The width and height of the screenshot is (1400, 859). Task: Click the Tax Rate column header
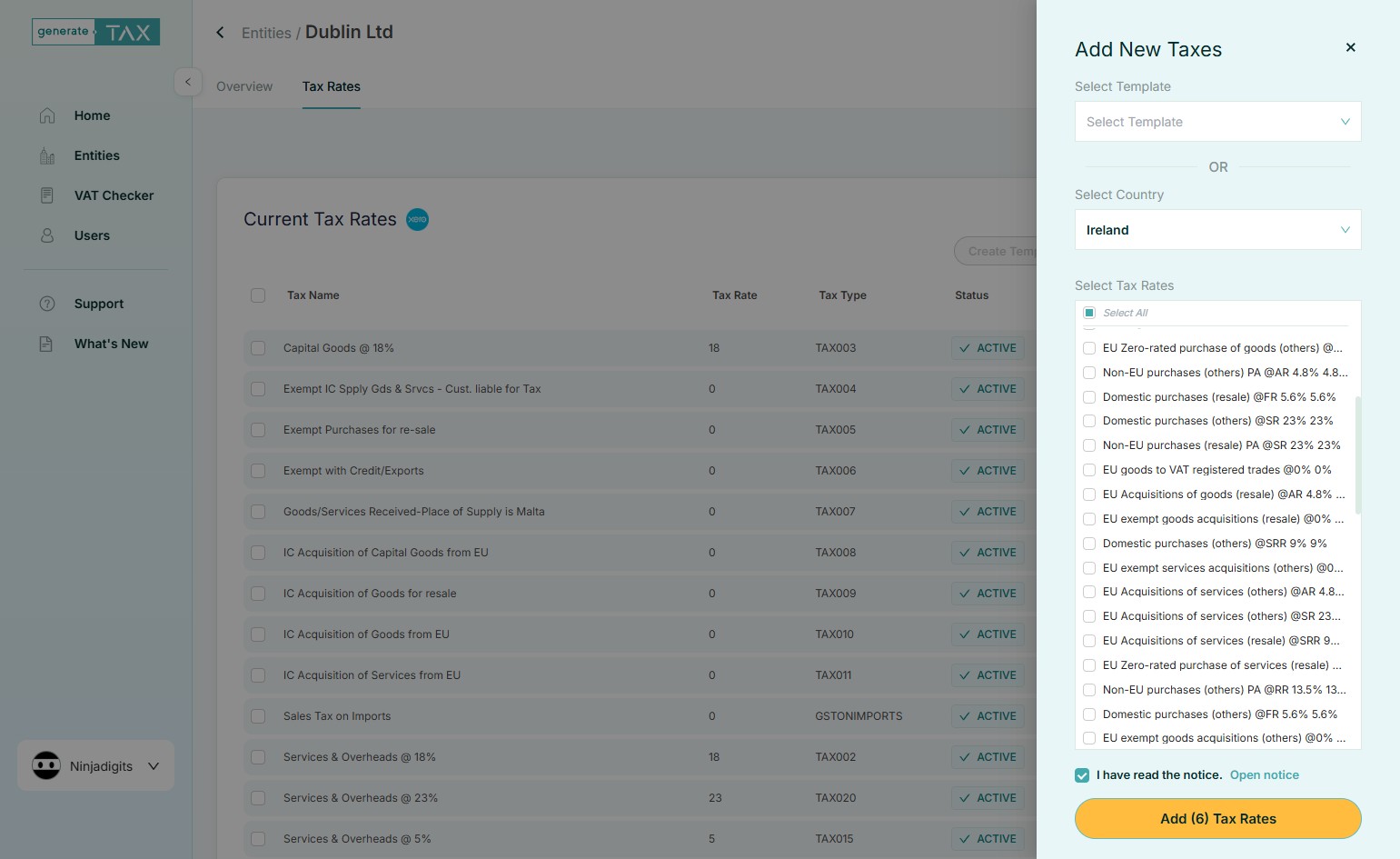734,295
